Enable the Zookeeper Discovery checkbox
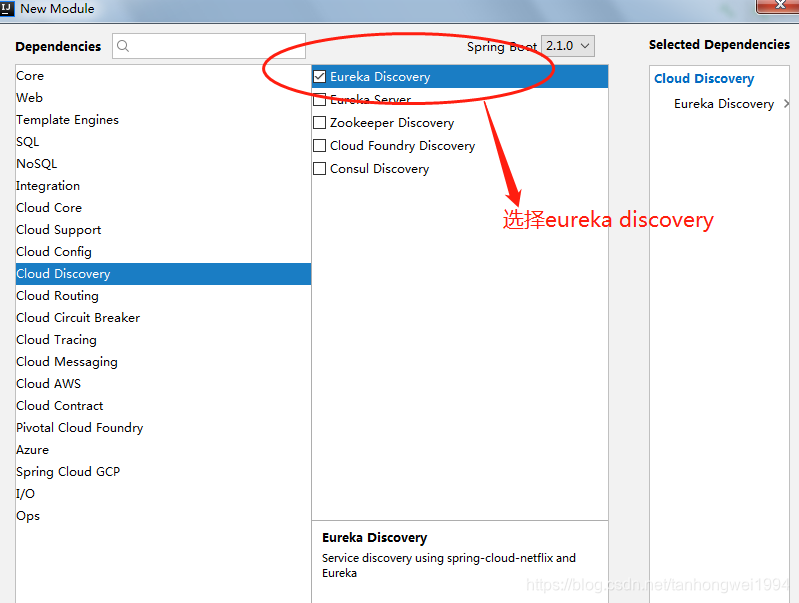This screenshot has height=603, width=799. pyautogui.click(x=319, y=122)
